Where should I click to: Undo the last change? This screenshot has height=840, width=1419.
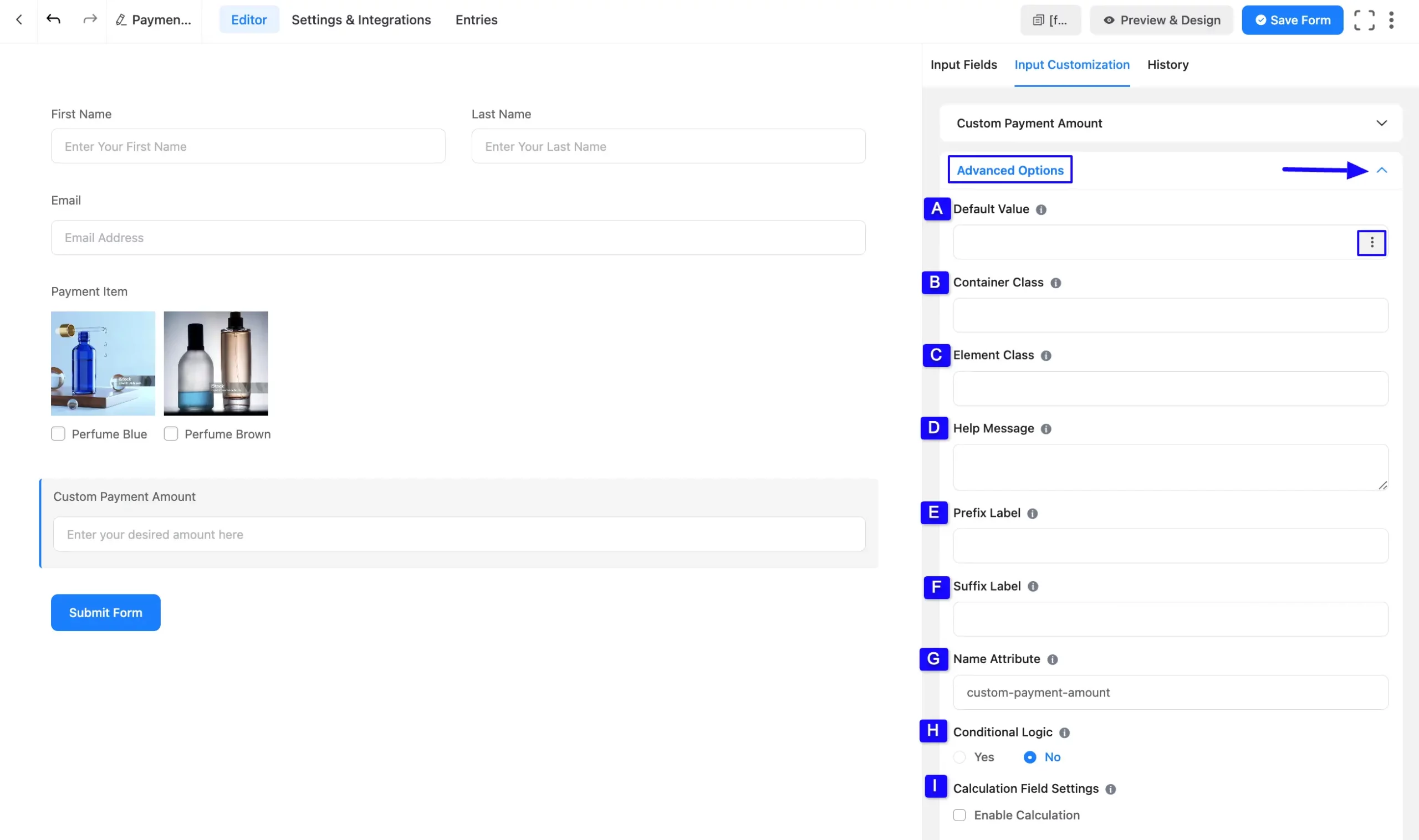pyautogui.click(x=53, y=20)
